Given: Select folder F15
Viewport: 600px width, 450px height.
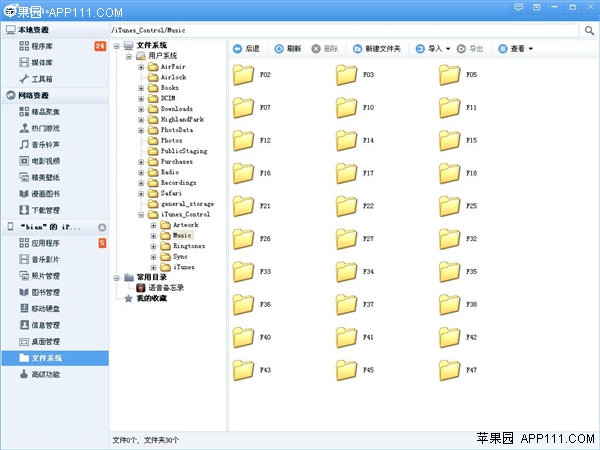Looking at the screenshot, I should click(x=458, y=140).
